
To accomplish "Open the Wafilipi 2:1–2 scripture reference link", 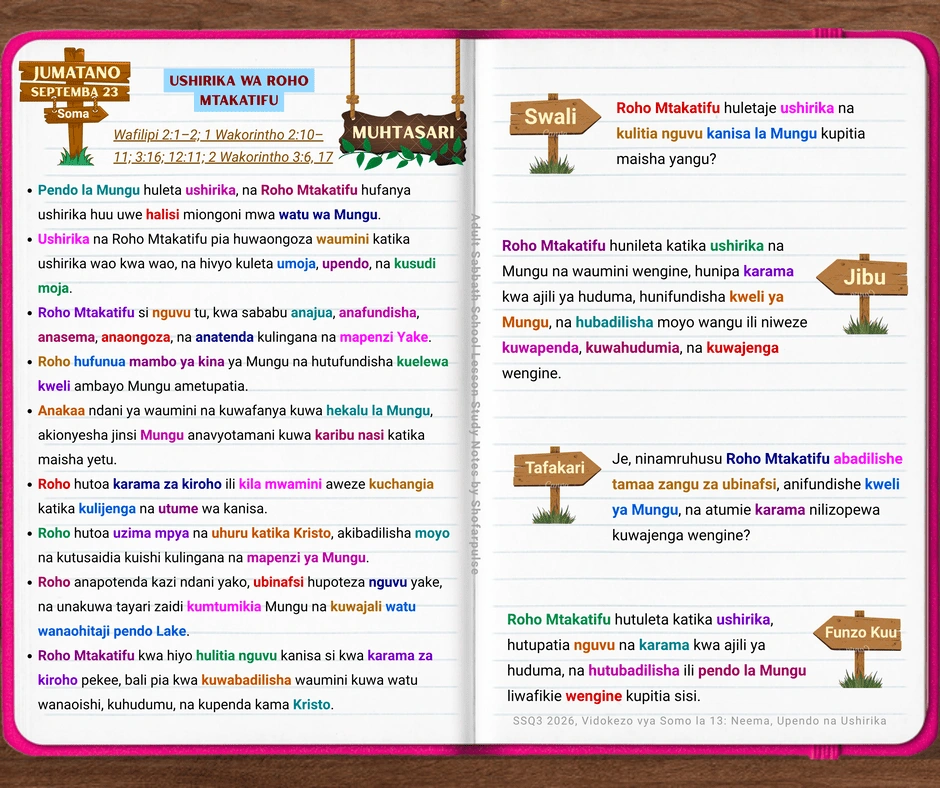I will [x=156, y=135].
